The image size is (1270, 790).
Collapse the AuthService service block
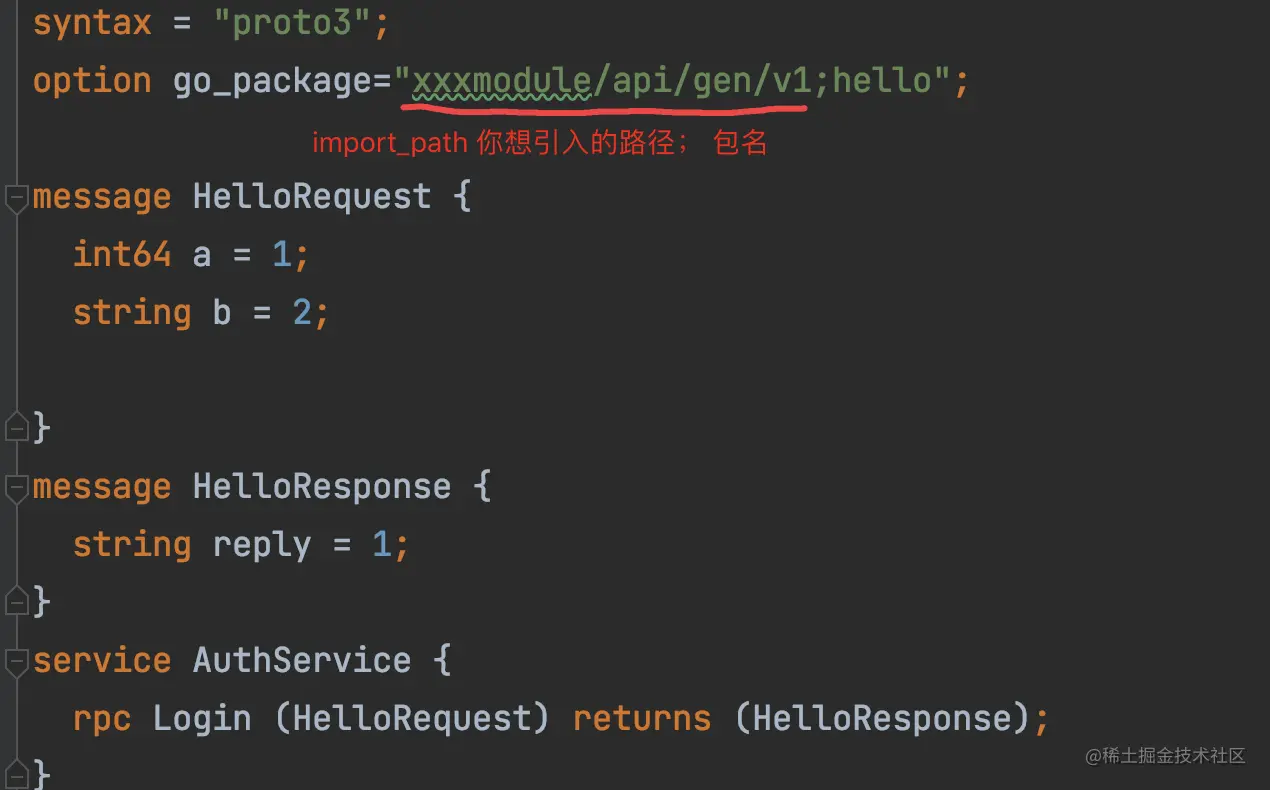[x=16, y=661]
